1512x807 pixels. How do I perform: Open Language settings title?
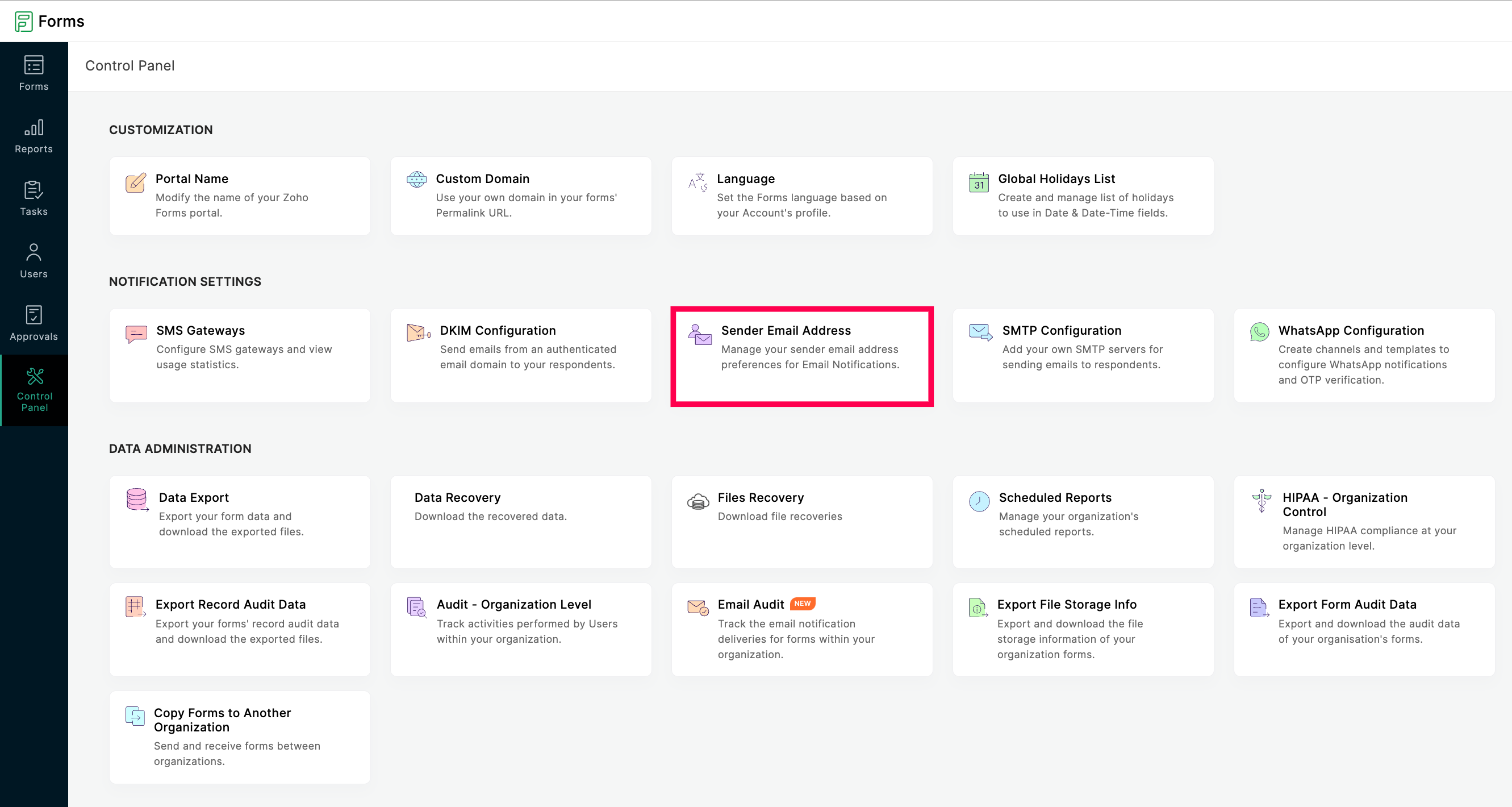[x=745, y=178]
